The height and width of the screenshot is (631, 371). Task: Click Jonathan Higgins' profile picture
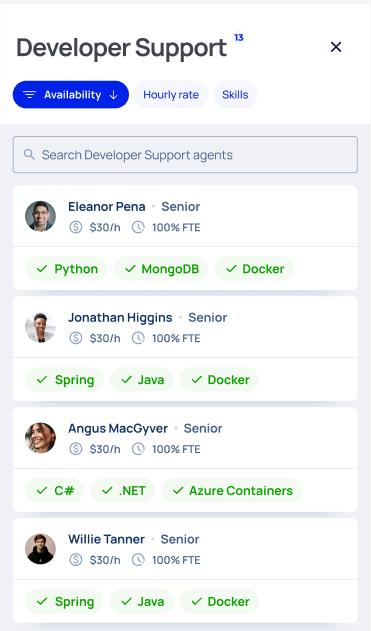(x=40, y=327)
